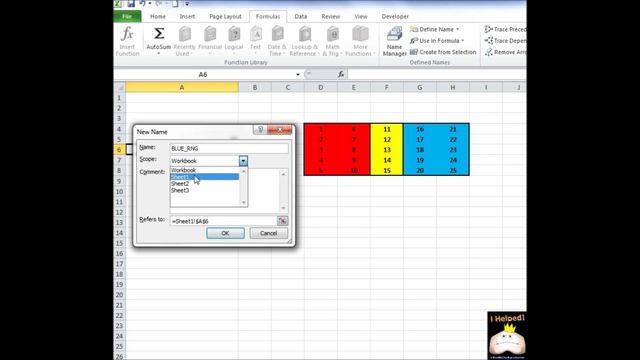Image resolution: width=640 pixels, height=360 pixels.
Task: Click the Refers to input field
Action: click(223, 221)
